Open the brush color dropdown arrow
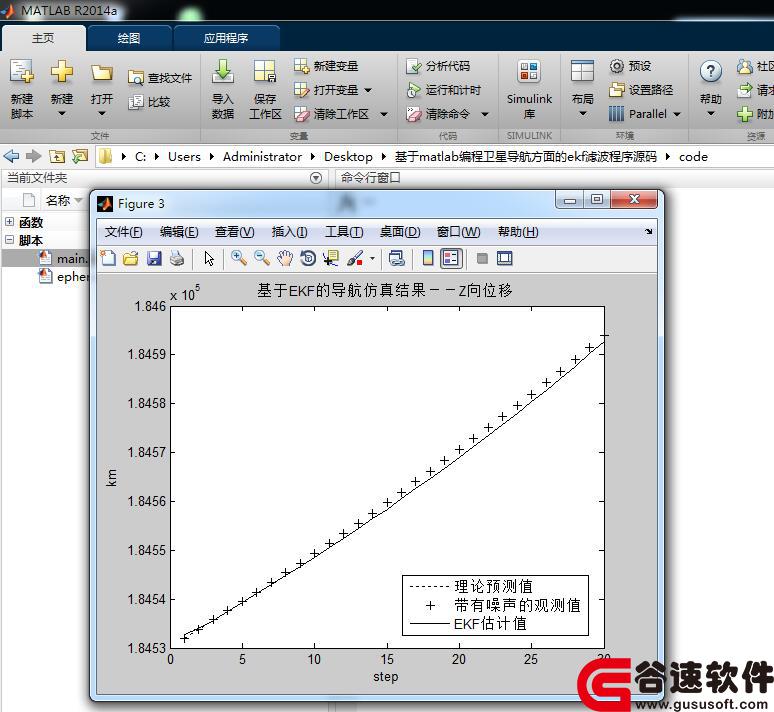The height and width of the screenshot is (712, 774). (x=372, y=258)
